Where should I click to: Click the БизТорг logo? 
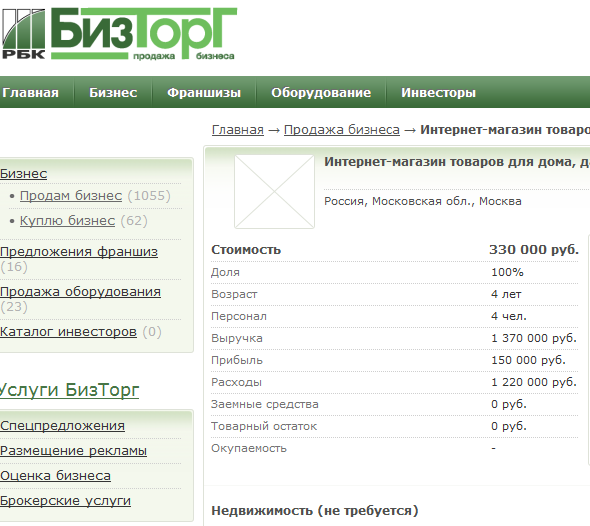(119, 34)
